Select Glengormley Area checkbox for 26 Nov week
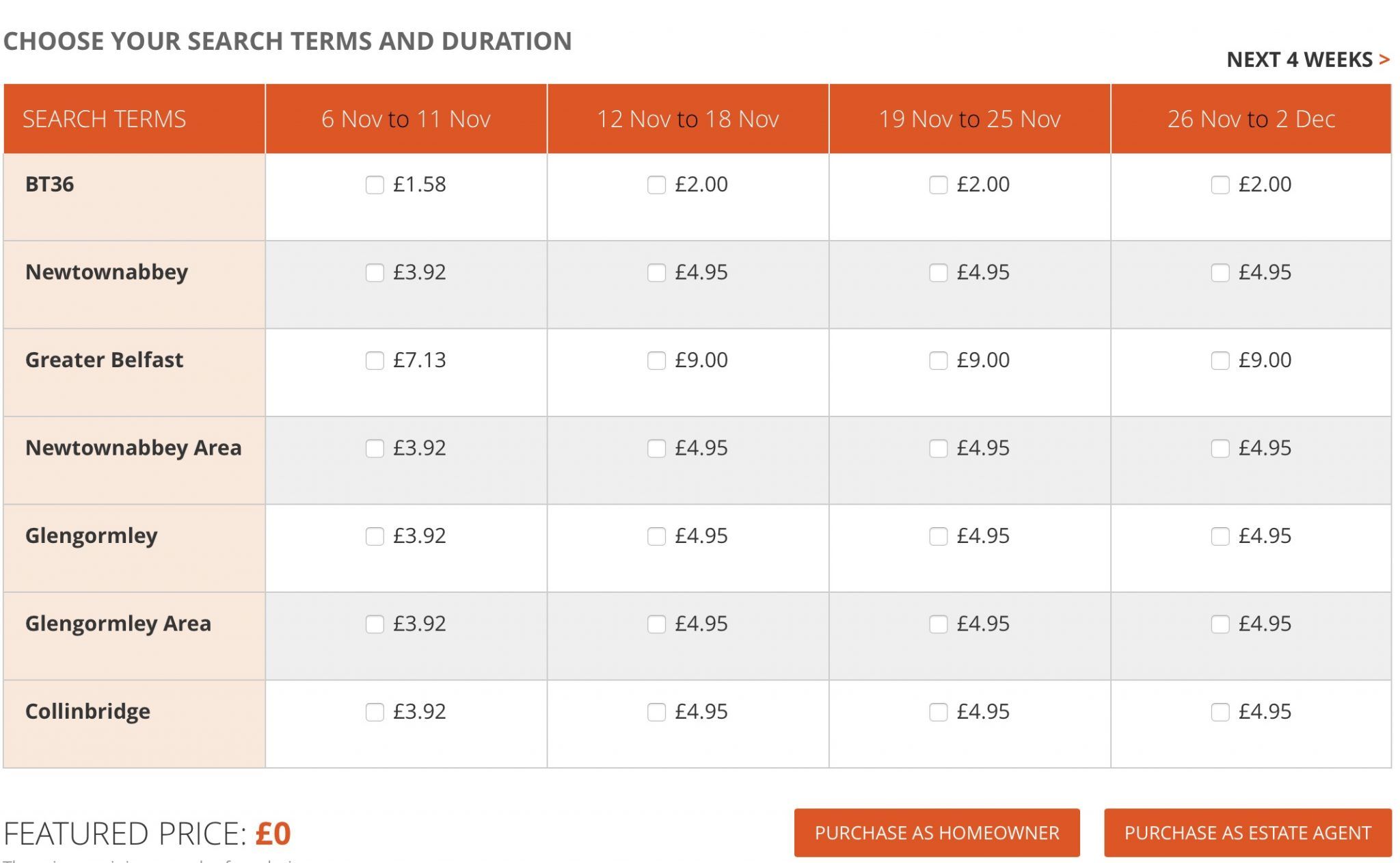Image resolution: width=1400 pixels, height=863 pixels. 1220,624
